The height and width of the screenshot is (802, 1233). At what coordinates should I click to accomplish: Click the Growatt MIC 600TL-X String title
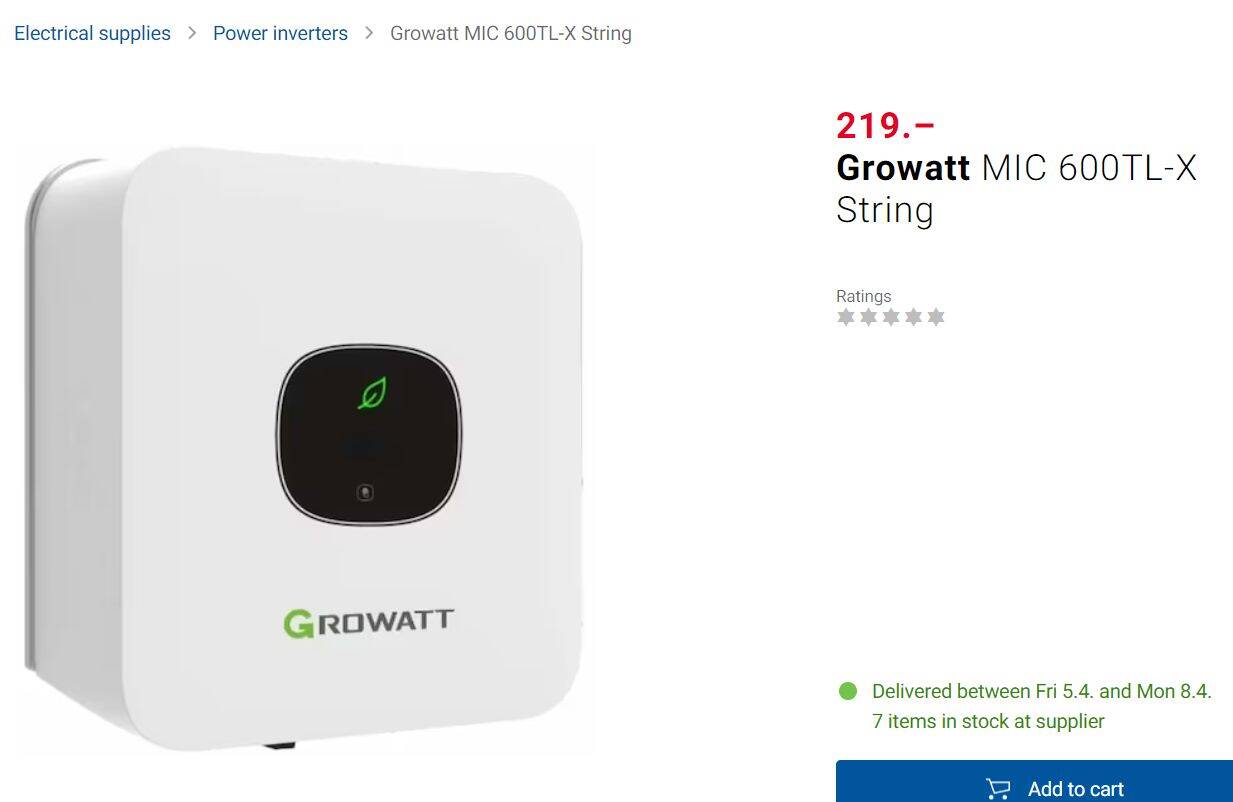[1016, 188]
